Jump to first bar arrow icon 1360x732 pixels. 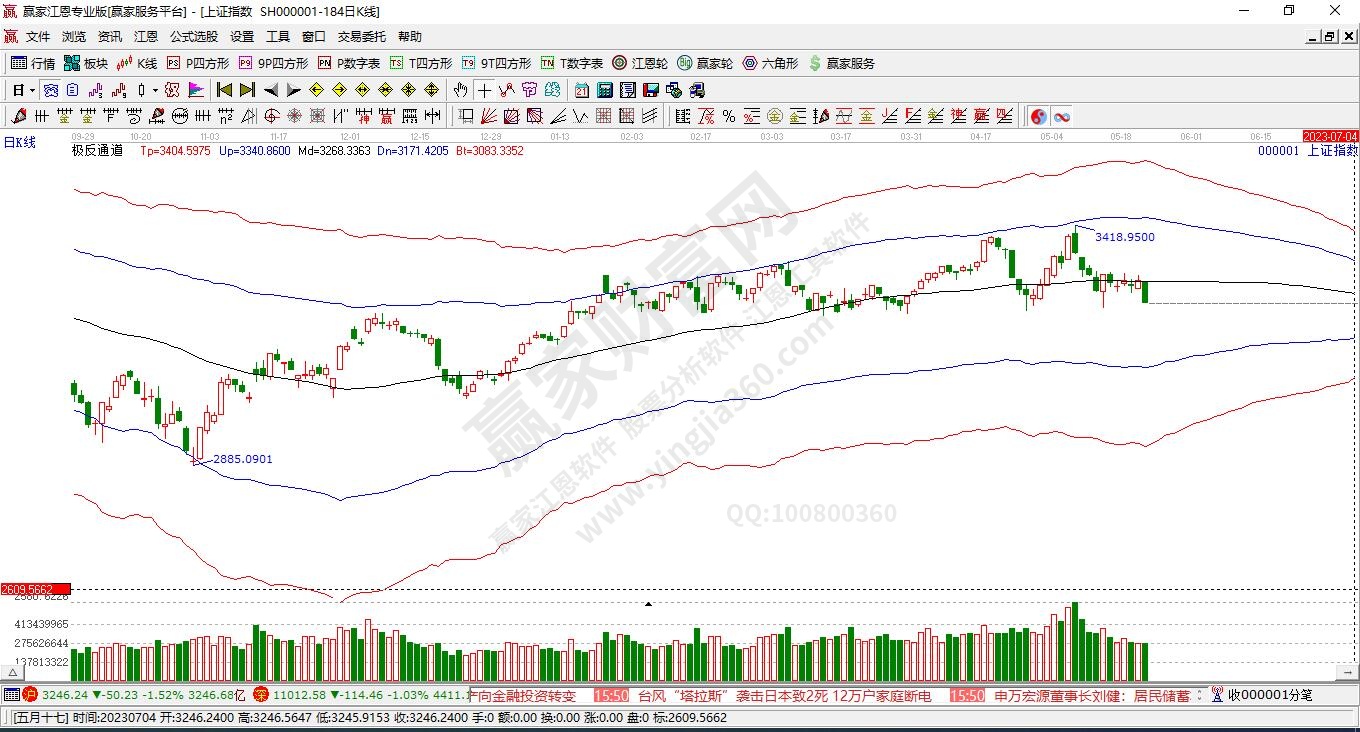coord(224,90)
